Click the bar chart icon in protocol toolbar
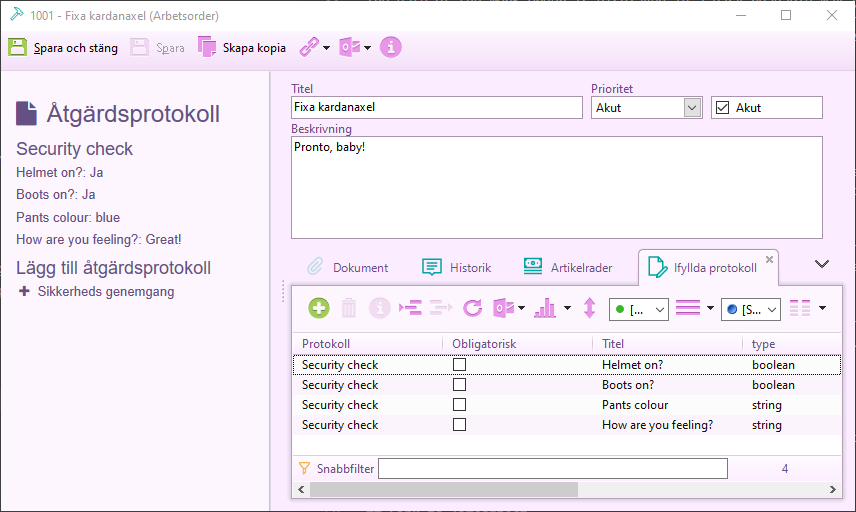Viewport: 856px width, 512px height. (x=545, y=309)
